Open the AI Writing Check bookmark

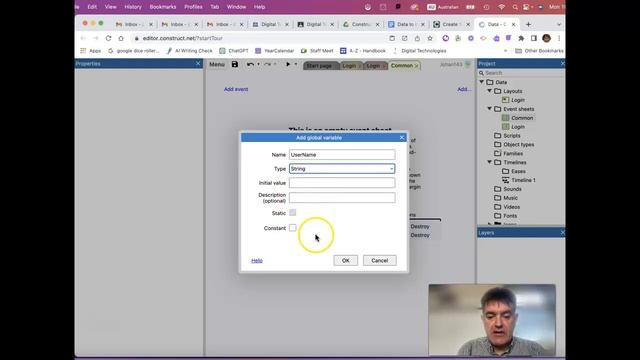[x=190, y=51]
